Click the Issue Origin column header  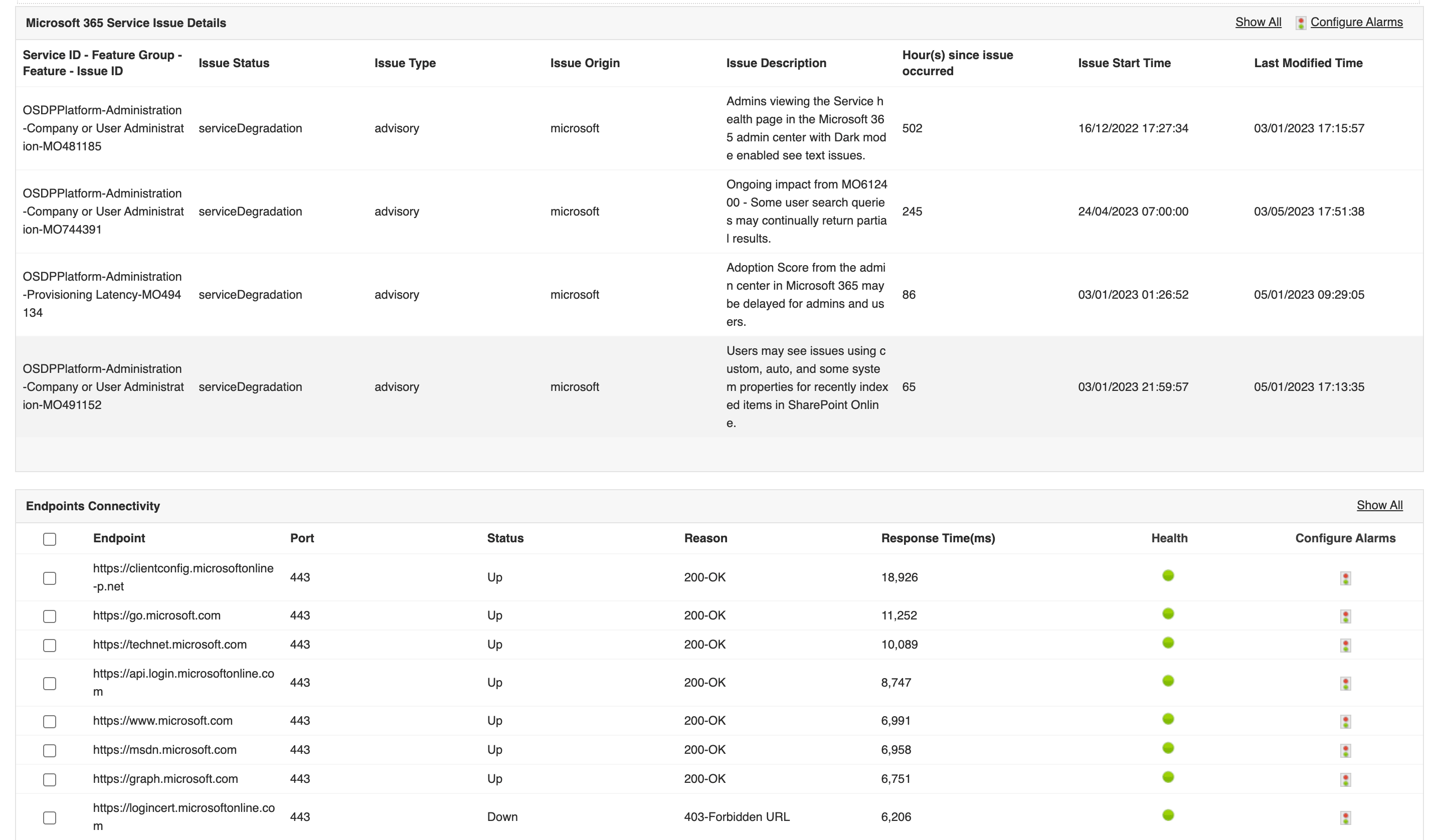585,63
